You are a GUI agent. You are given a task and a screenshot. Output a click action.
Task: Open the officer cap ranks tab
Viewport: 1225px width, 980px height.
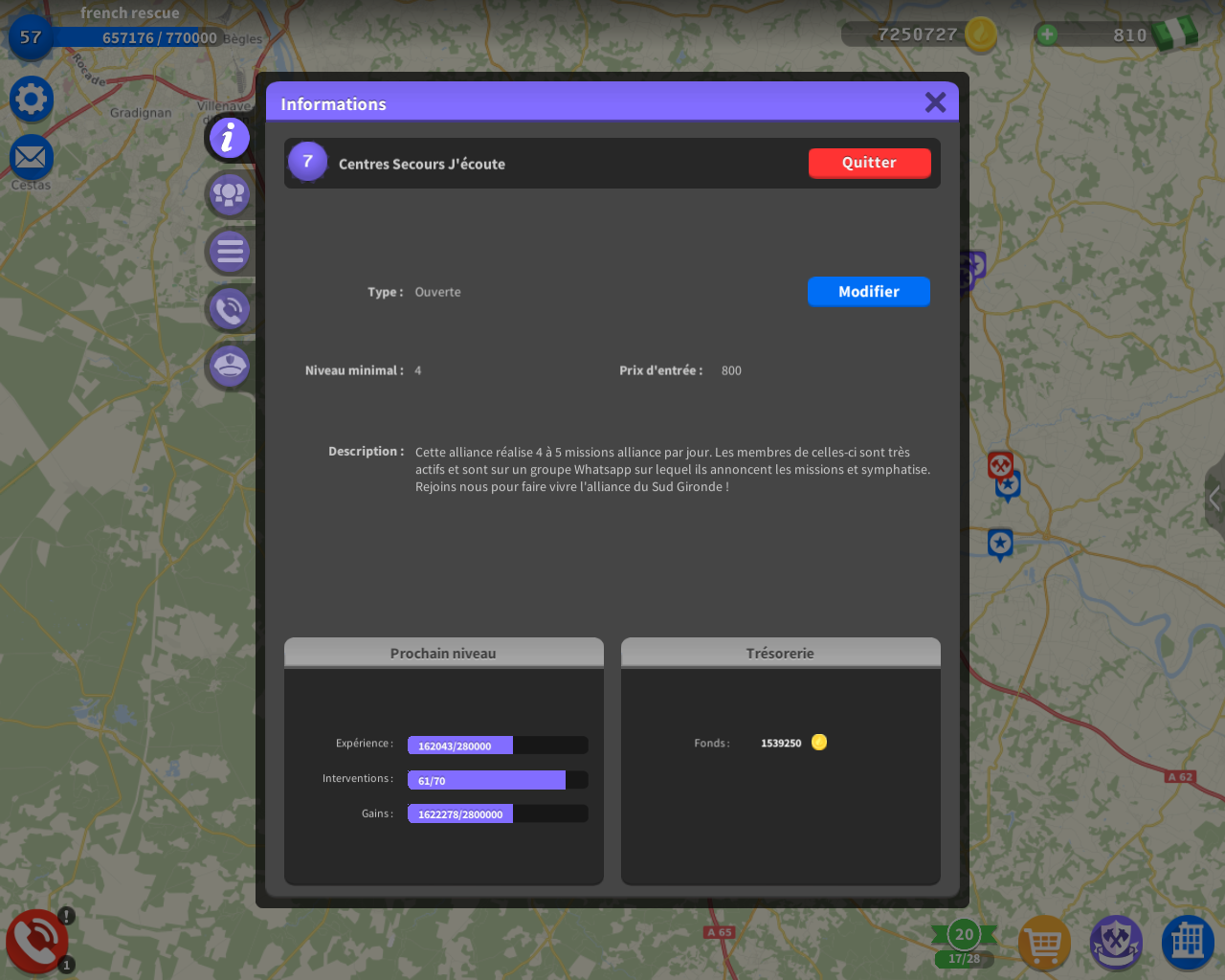(x=229, y=366)
